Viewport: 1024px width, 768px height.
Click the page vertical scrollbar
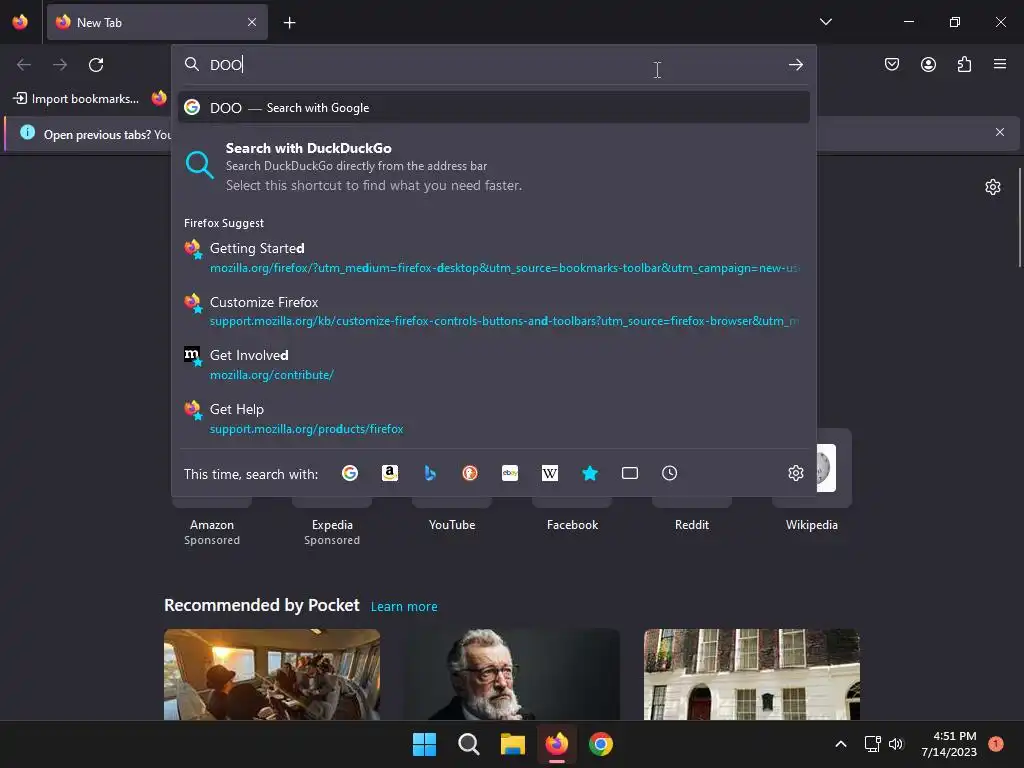coord(1019,217)
